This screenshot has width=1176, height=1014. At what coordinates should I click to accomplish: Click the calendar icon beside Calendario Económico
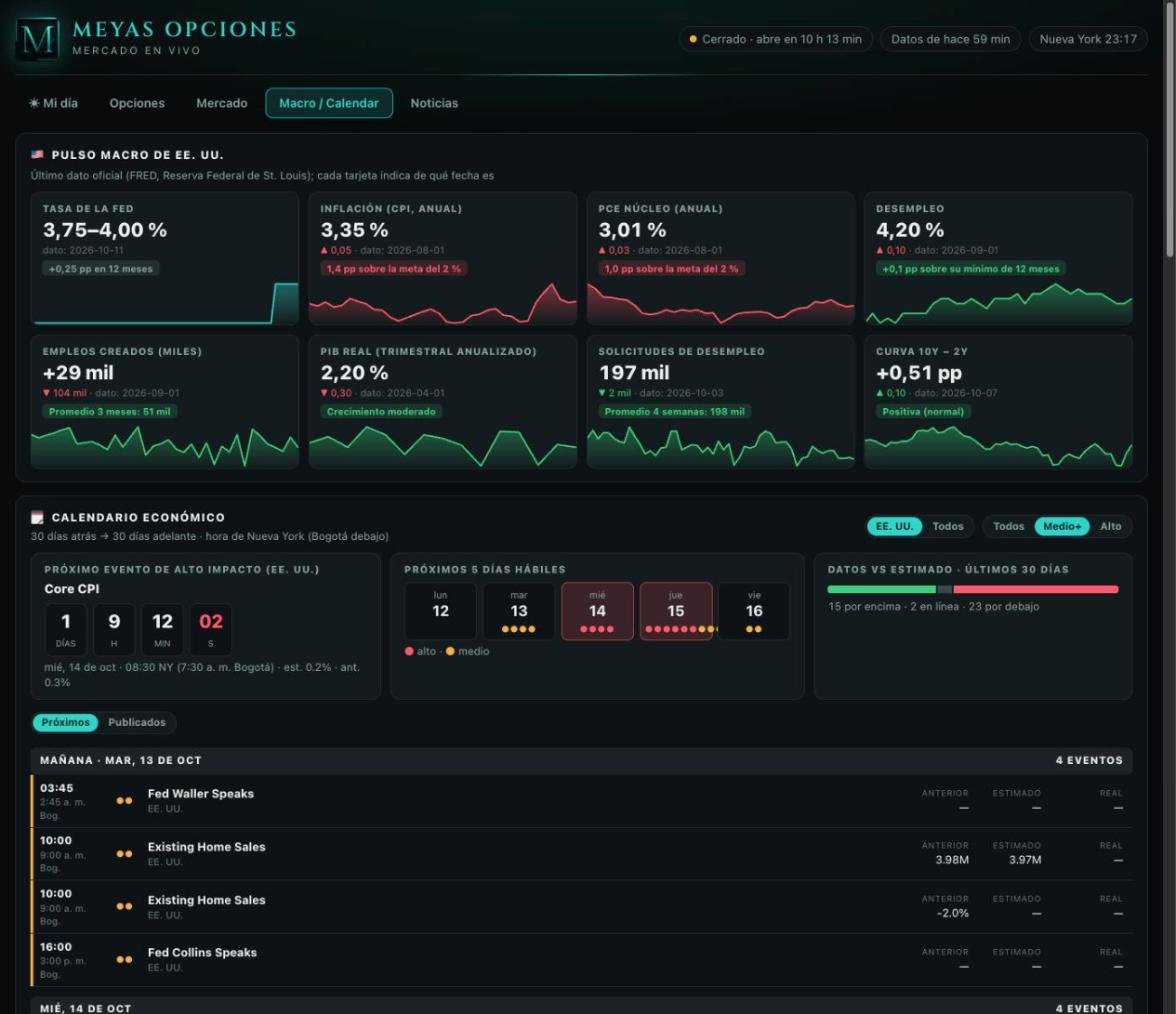click(x=38, y=518)
